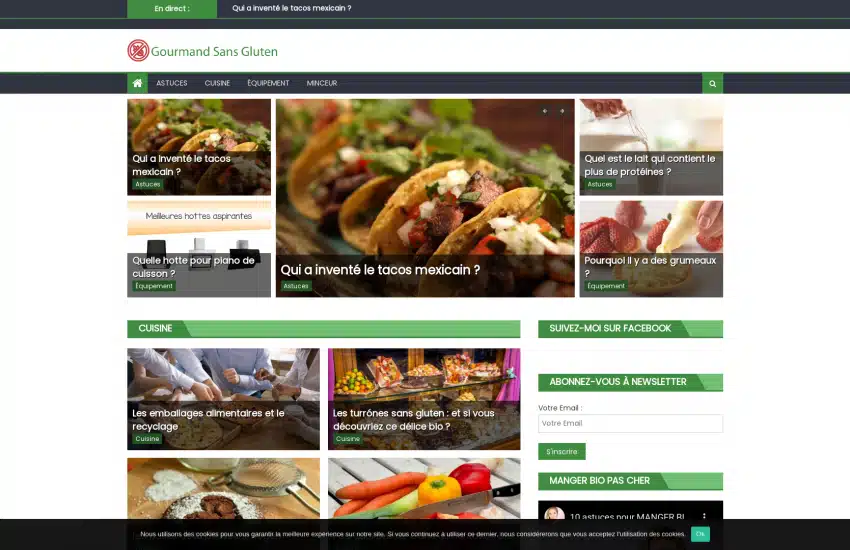Go to the Minceur section

coord(322,84)
